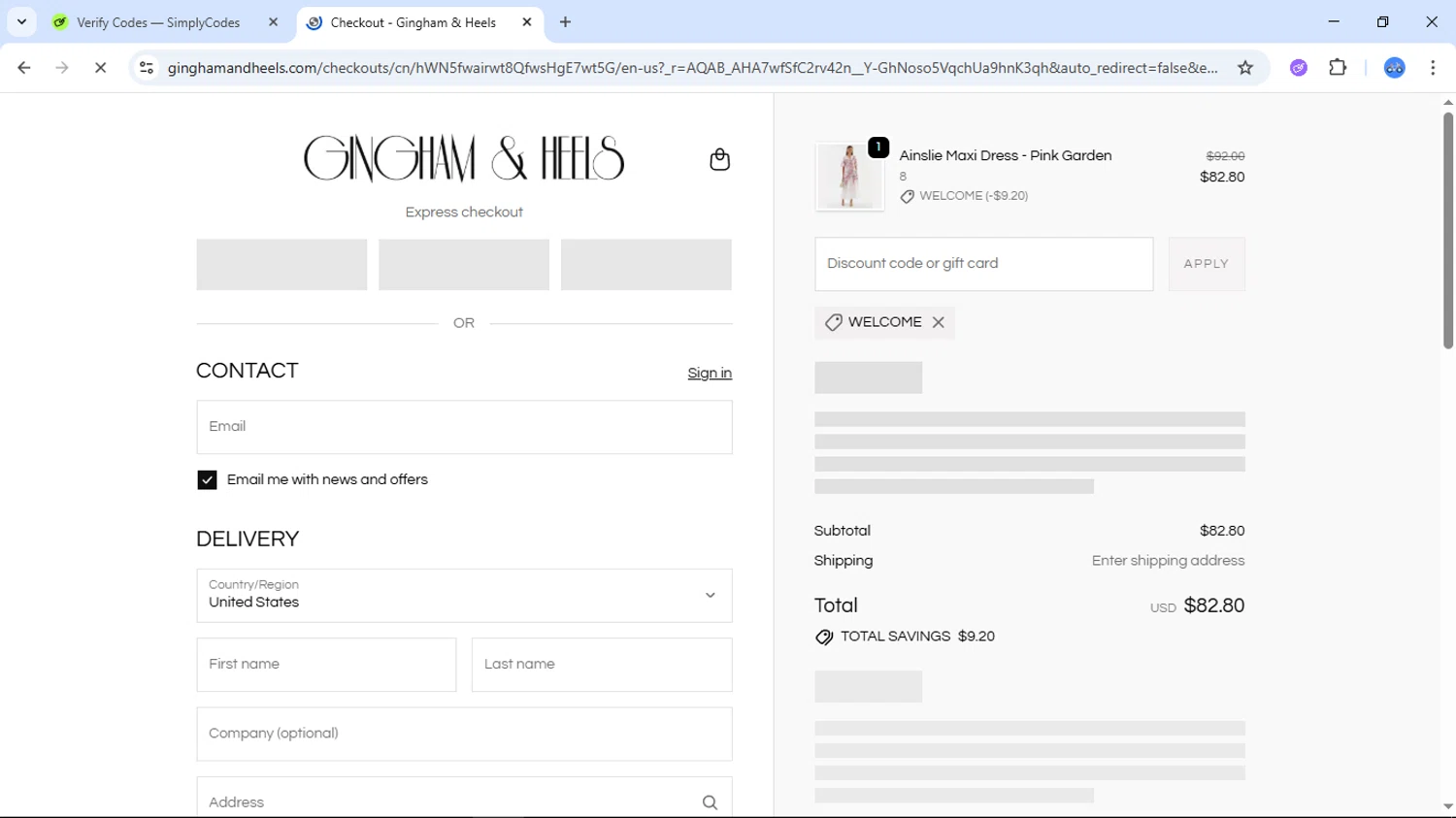Click the browser address bar URL
Screen dimensions: 1456x818
(692, 68)
